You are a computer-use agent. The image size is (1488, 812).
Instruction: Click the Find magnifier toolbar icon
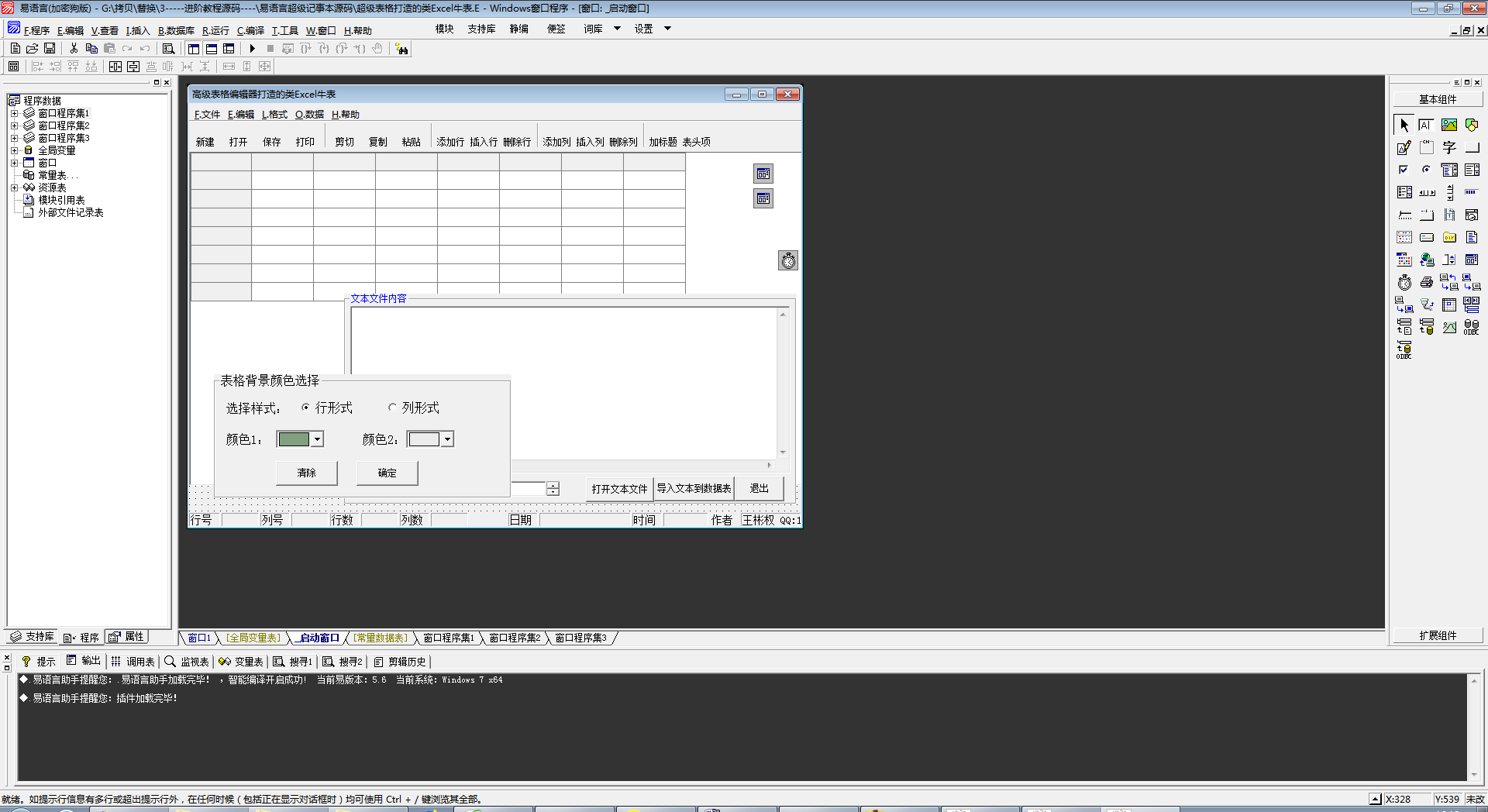coord(168,48)
